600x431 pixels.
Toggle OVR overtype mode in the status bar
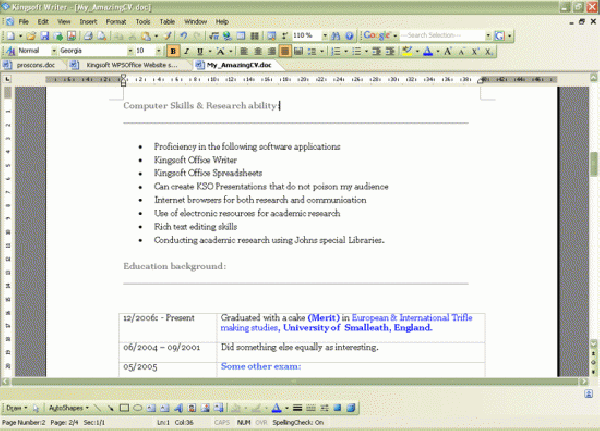(261, 423)
